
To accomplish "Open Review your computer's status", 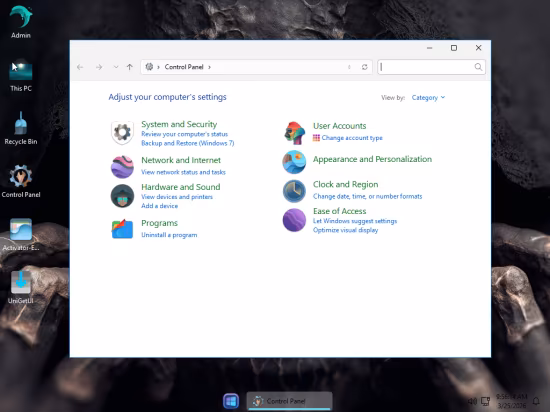I will [x=185, y=134].
